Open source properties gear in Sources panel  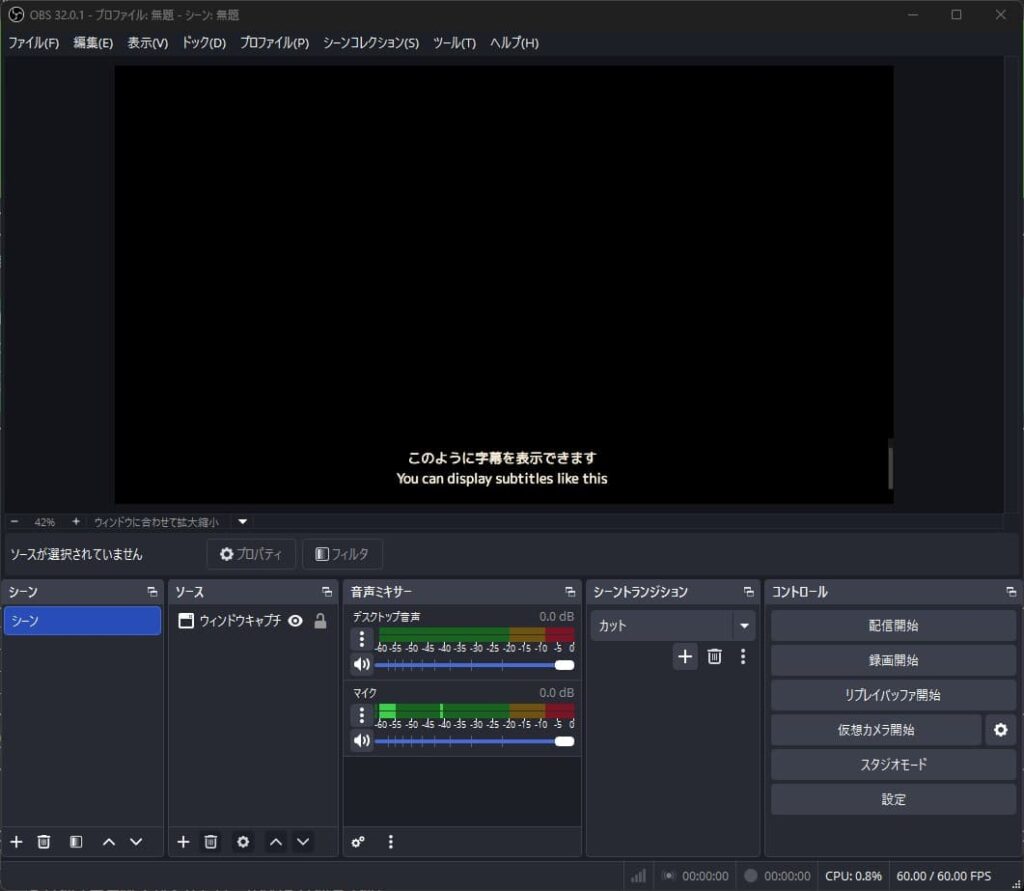point(243,842)
